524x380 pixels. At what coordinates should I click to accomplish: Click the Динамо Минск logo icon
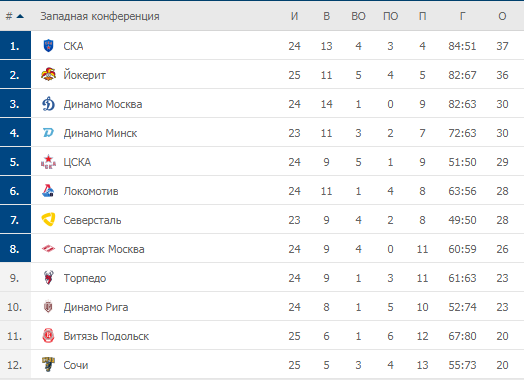pyautogui.click(x=48, y=133)
